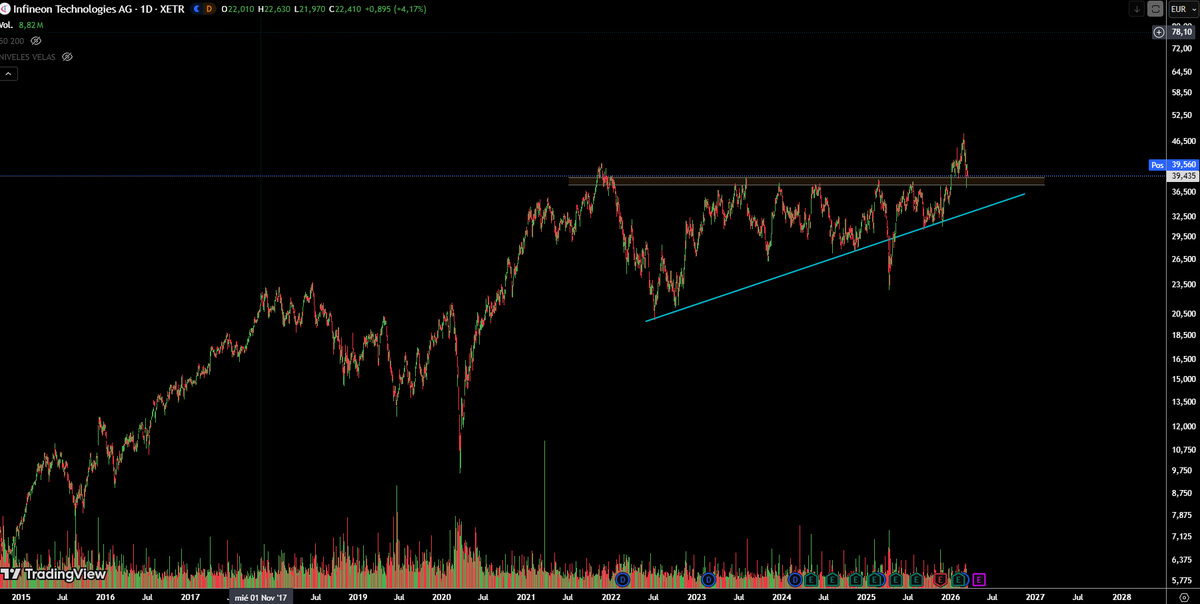The height and width of the screenshot is (604, 1200).
Task: Click the 2015 time axis label
Action: click(x=20, y=597)
